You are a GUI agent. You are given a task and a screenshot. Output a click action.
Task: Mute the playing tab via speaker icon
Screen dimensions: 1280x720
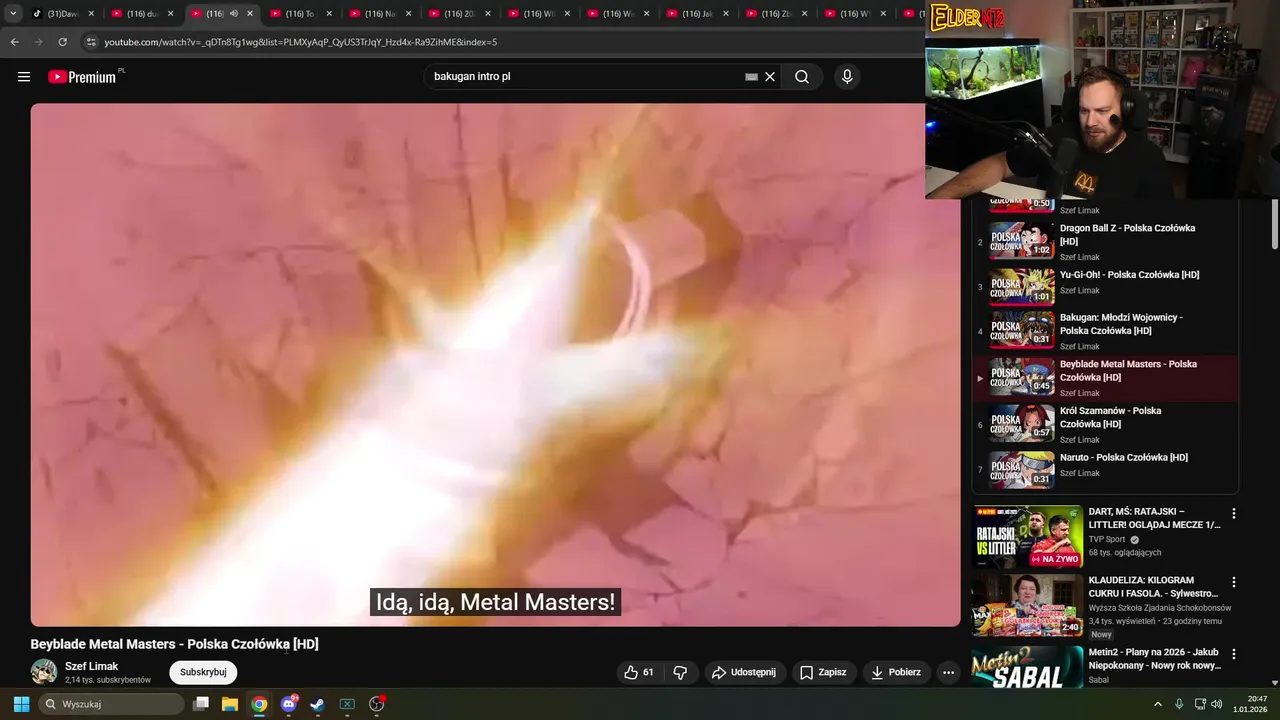coord(234,14)
